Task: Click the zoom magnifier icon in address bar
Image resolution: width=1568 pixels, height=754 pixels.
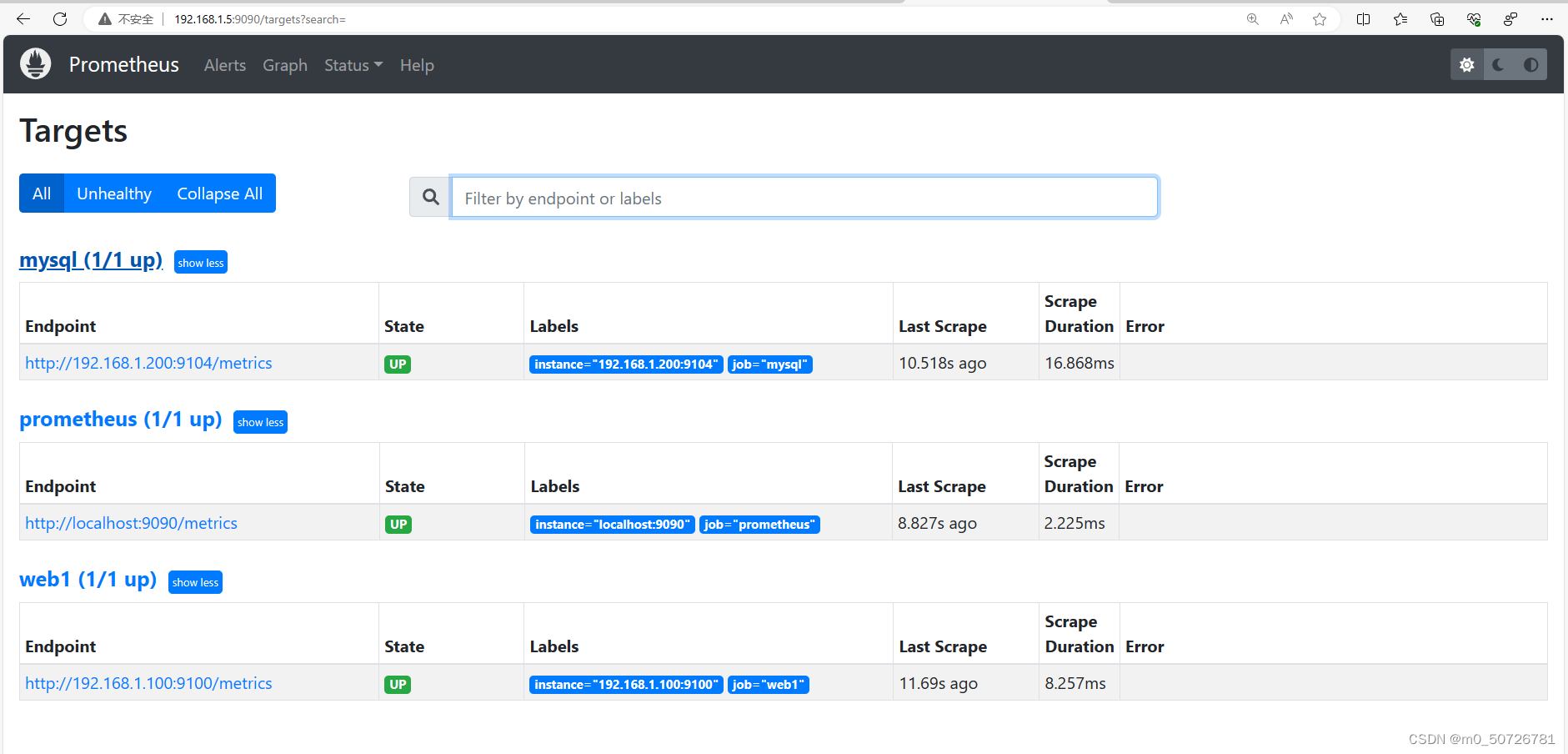Action: 1252,18
